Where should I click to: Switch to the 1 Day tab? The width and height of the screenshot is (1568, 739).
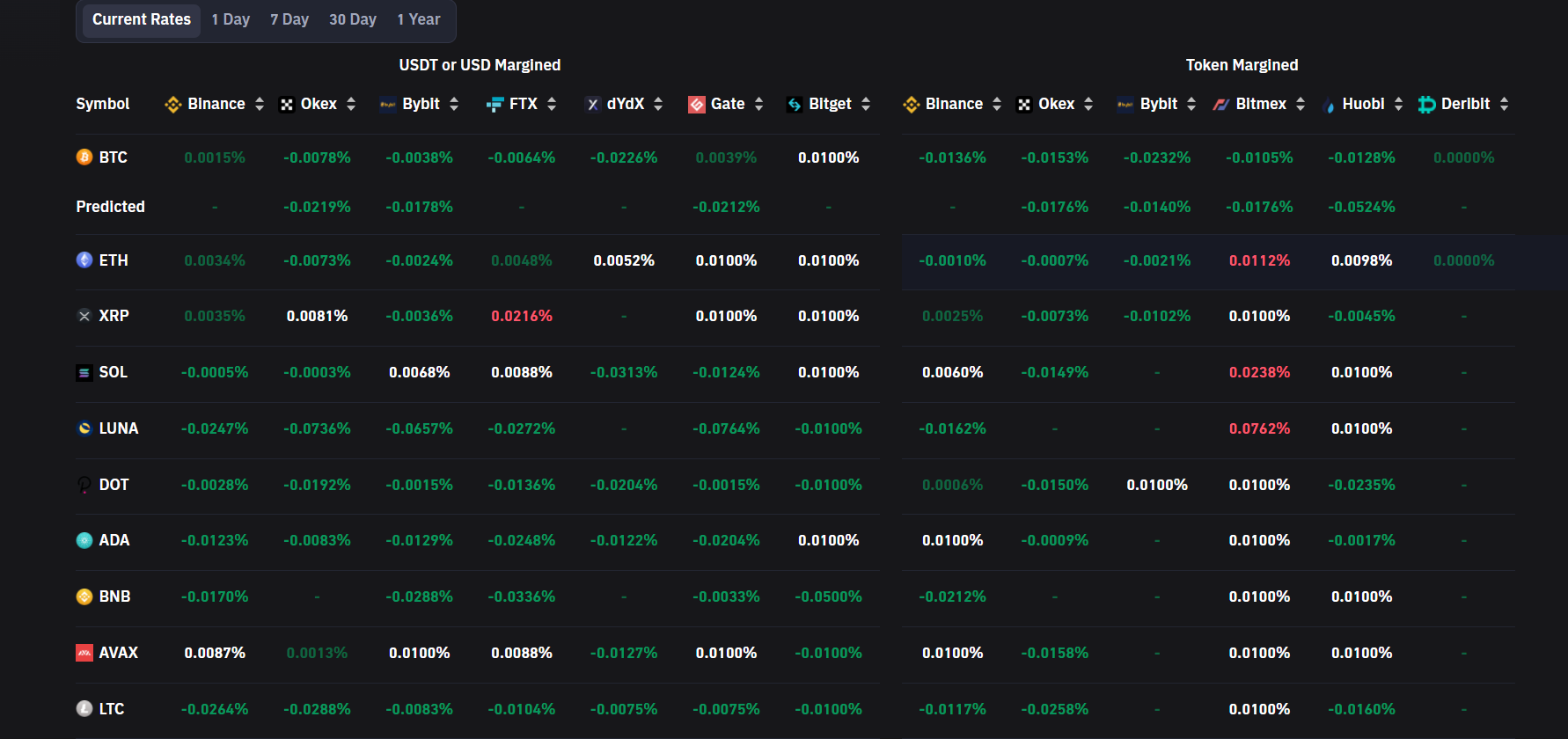[231, 19]
